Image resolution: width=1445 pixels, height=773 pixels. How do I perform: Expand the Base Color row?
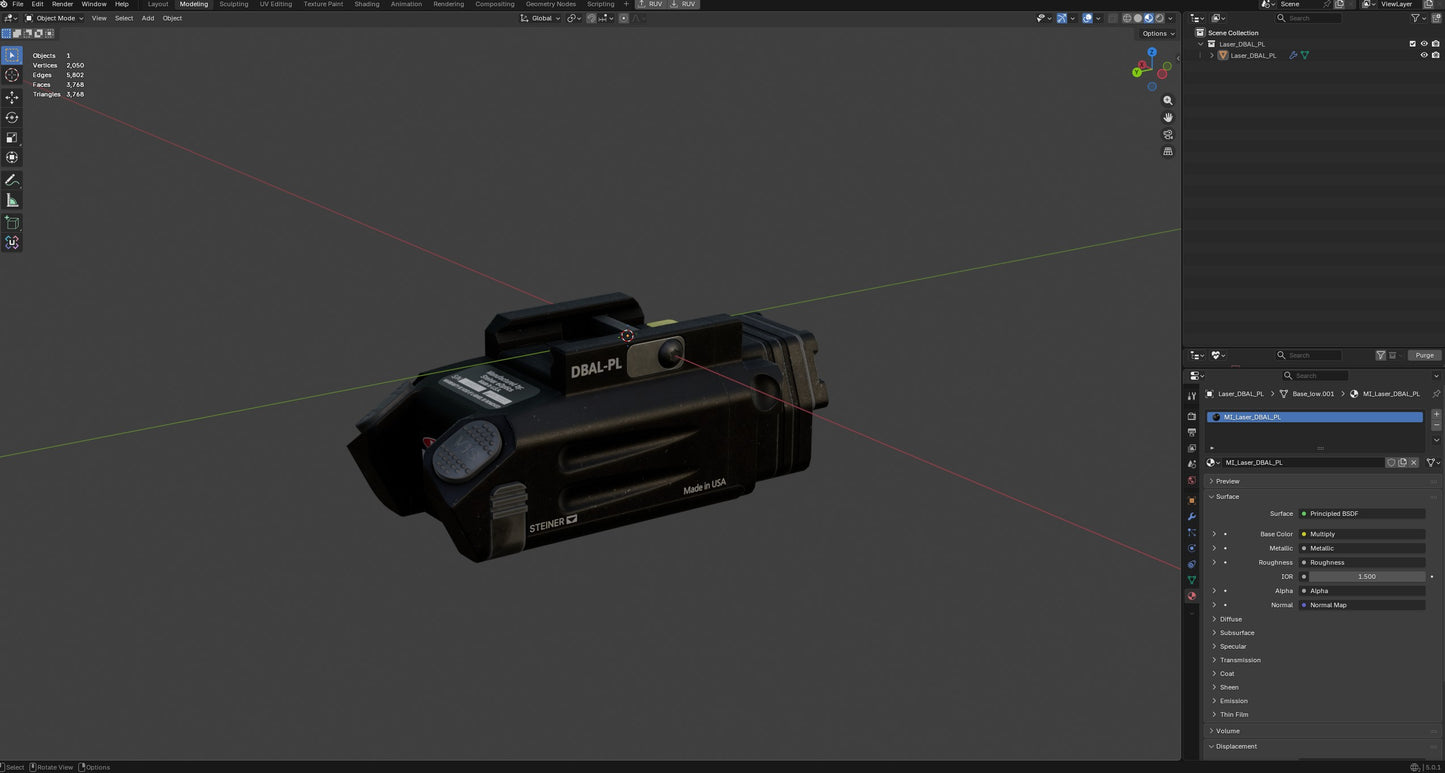1214,534
